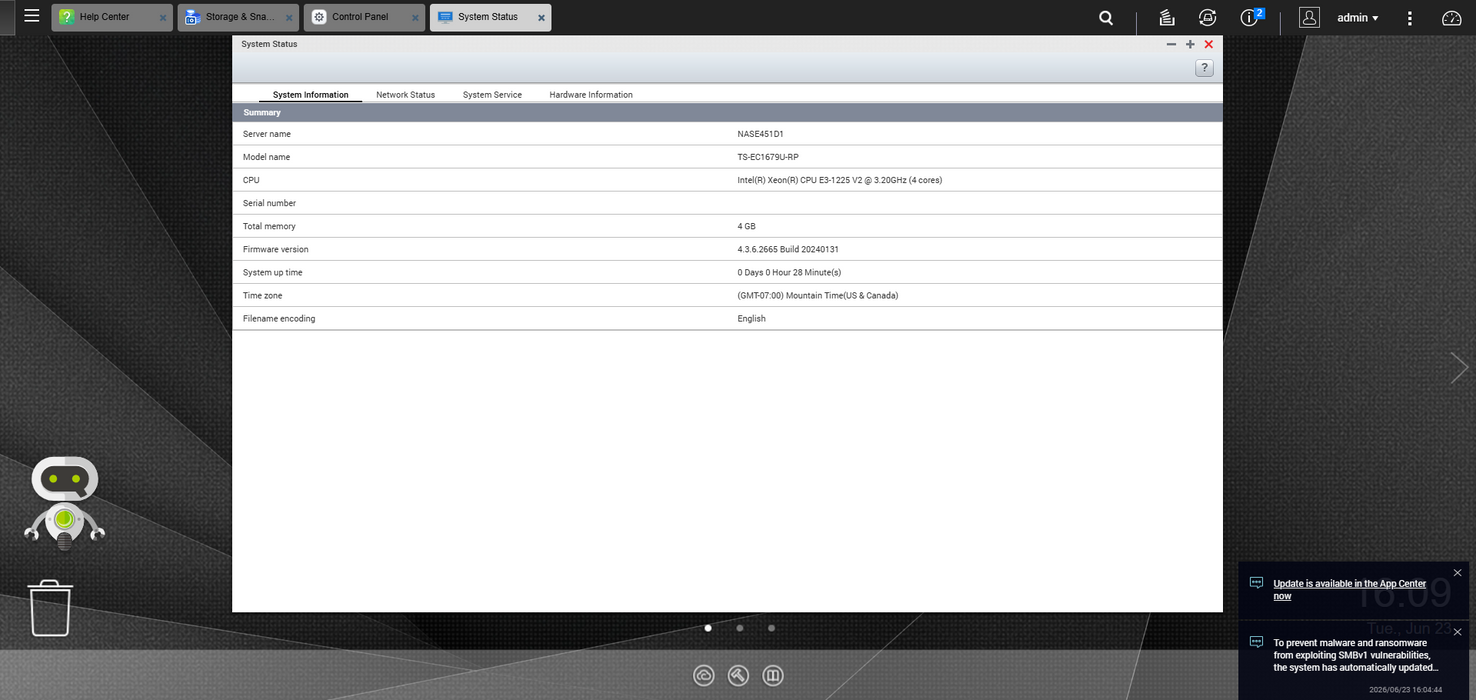Click the SMBv1 malware warning message text
The image size is (1476, 700).
(1355, 655)
